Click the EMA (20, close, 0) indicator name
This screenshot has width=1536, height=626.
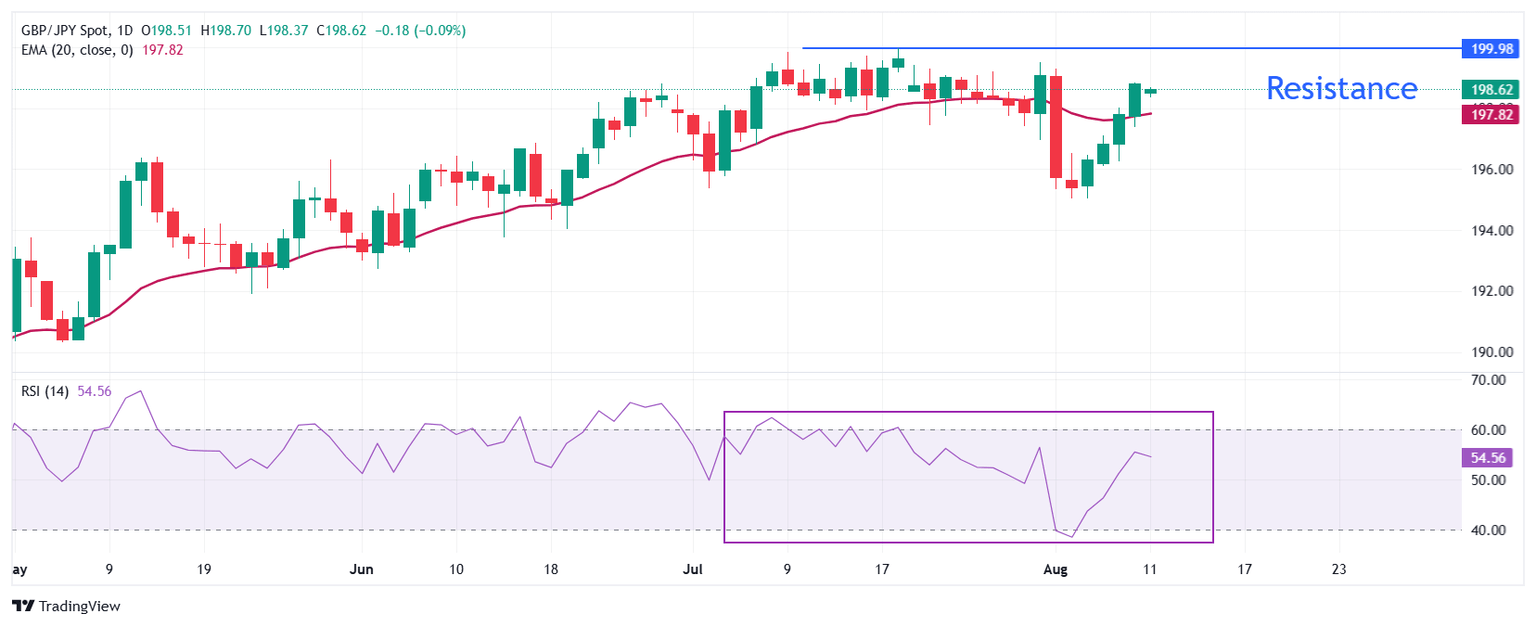point(76,49)
